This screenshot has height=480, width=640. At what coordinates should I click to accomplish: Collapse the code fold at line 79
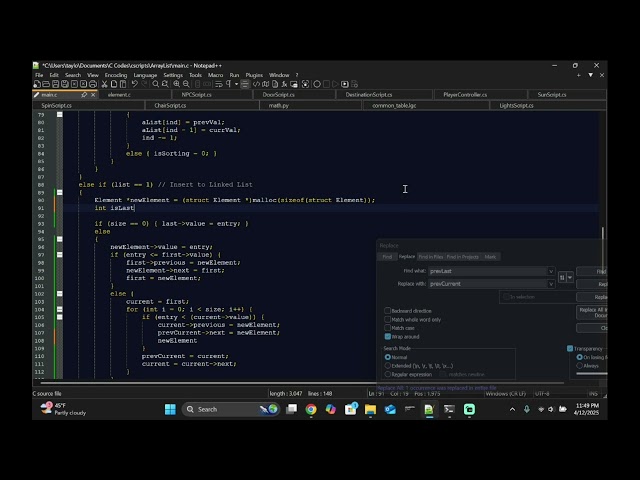pos(60,115)
